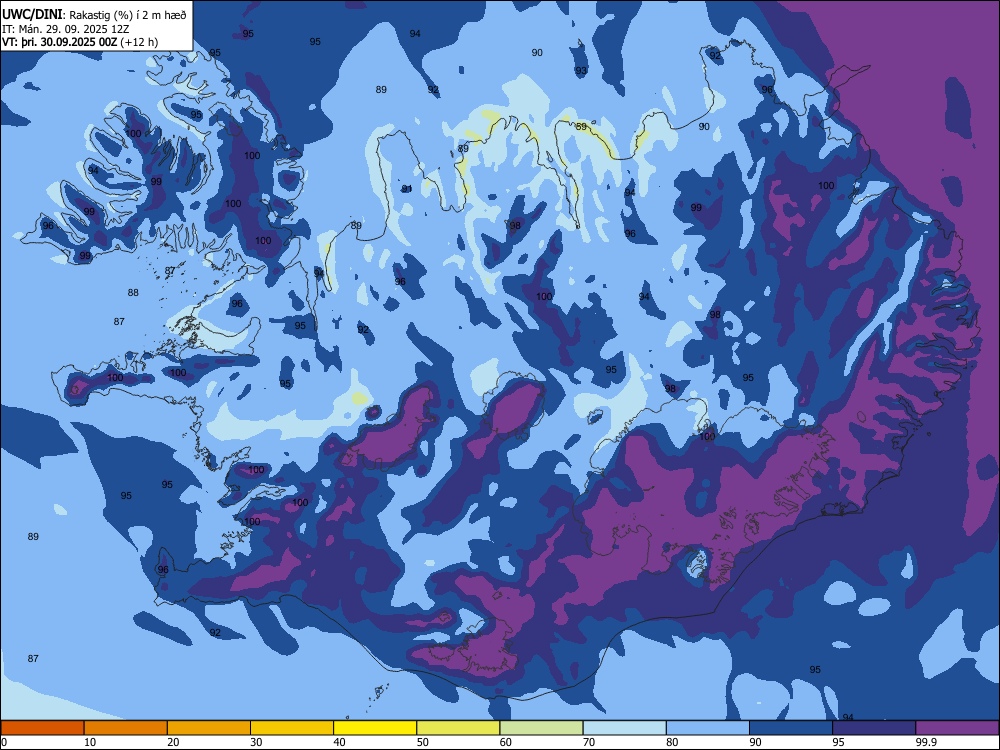
Task: Click the amber 20–30 legend swatch
Action: pos(209,728)
